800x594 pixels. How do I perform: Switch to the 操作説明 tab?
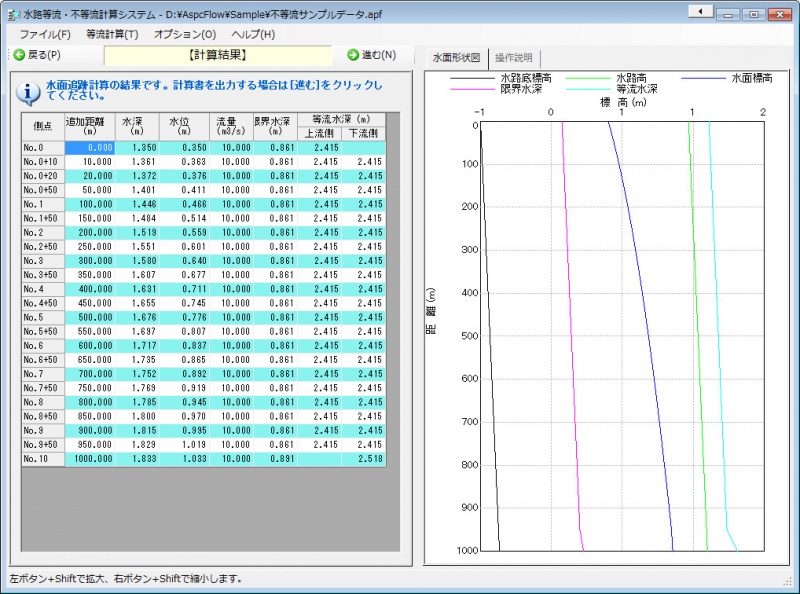[514, 58]
